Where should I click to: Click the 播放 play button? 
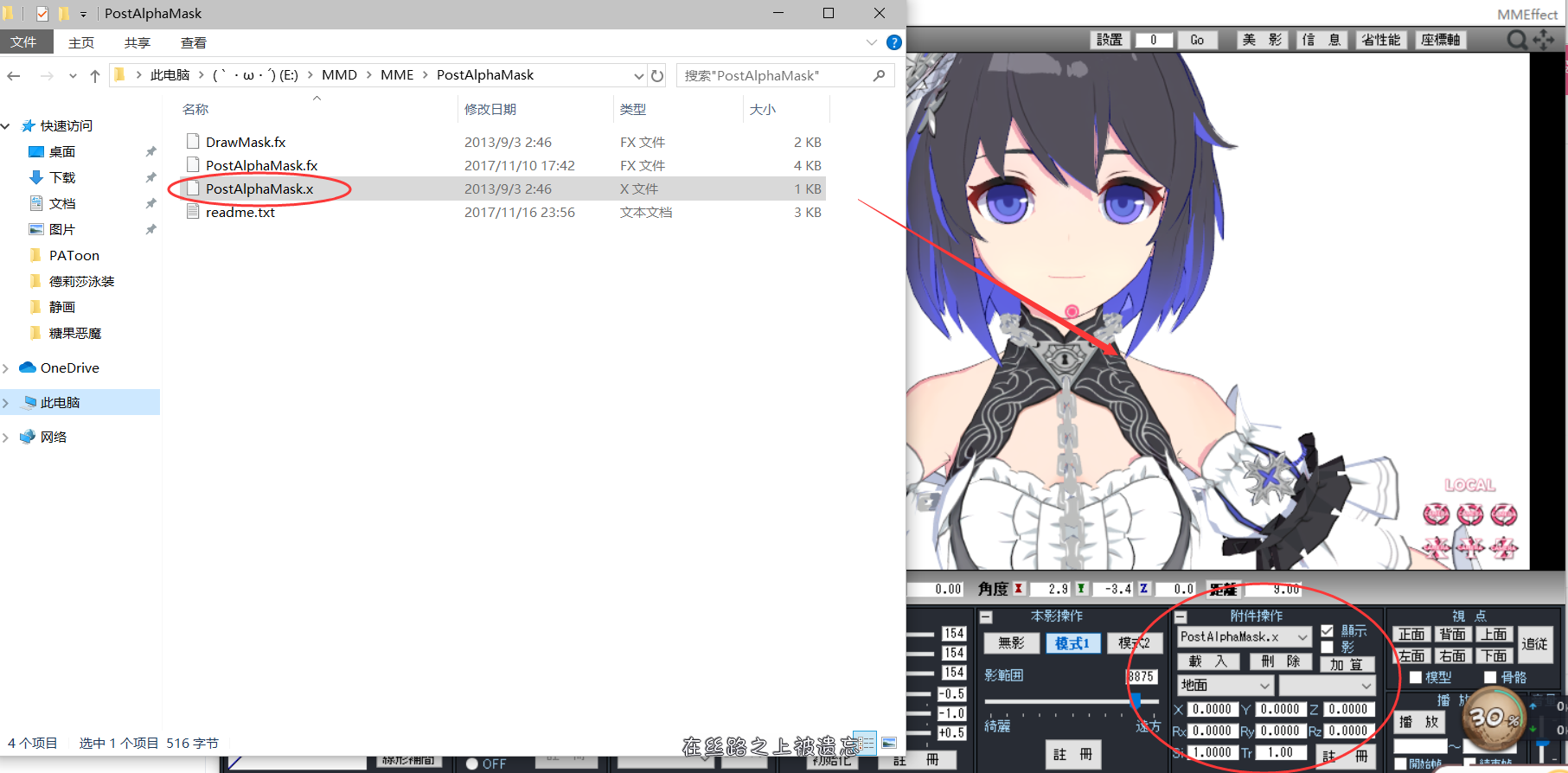point(1419,722)
